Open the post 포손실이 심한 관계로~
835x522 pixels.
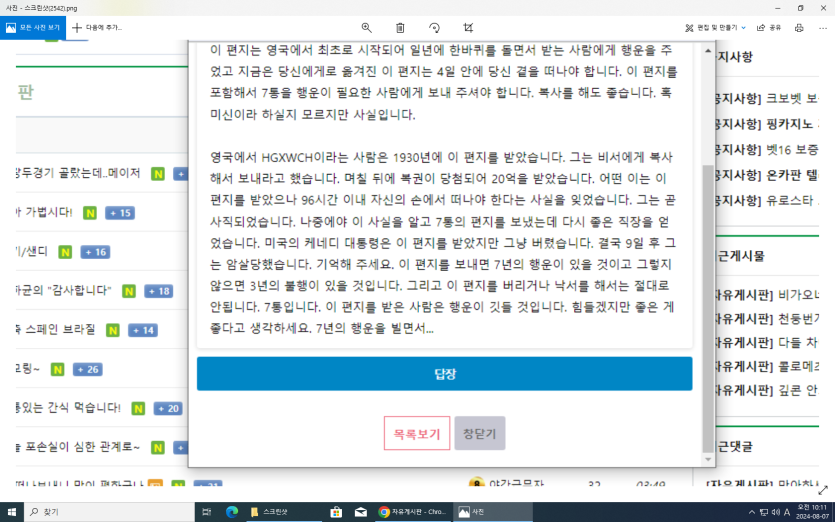pos(78,447)
